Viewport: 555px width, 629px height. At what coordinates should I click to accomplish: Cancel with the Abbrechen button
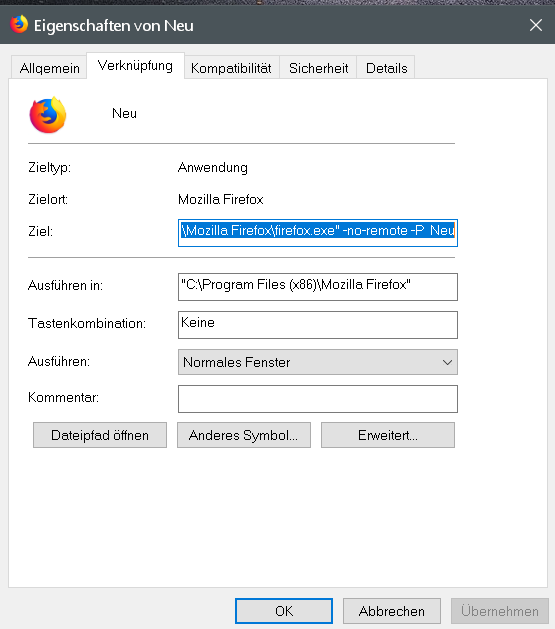pos(392,611)
